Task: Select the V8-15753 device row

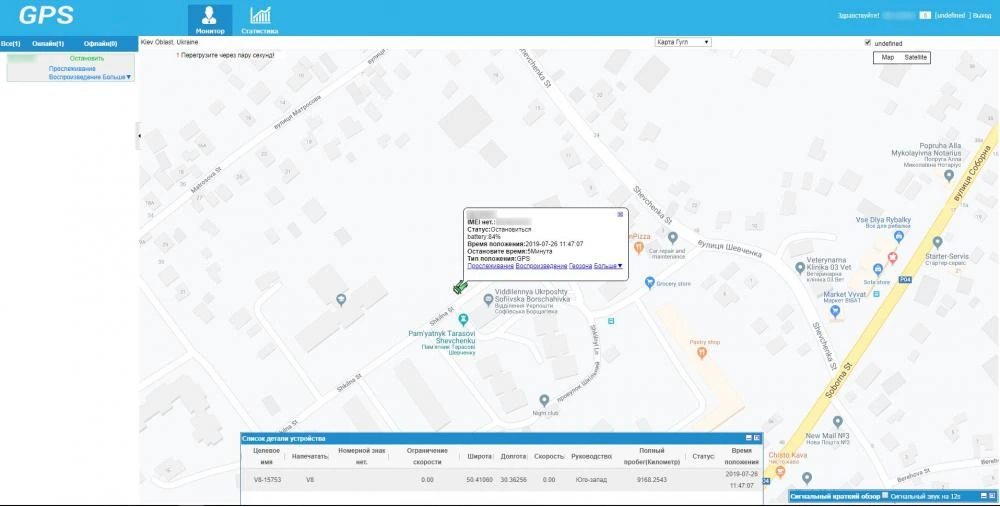Action: point(500,480)
